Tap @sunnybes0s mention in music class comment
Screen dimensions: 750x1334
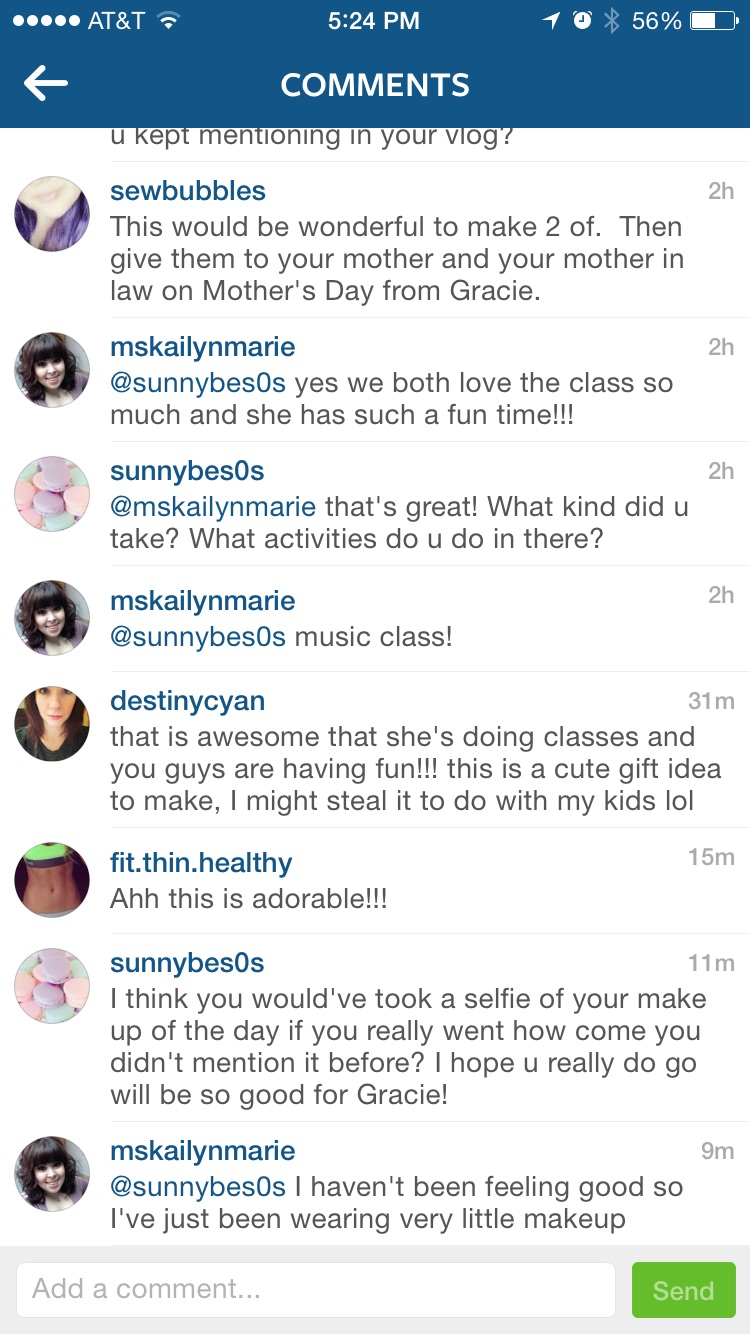click(x=198, y=637)
